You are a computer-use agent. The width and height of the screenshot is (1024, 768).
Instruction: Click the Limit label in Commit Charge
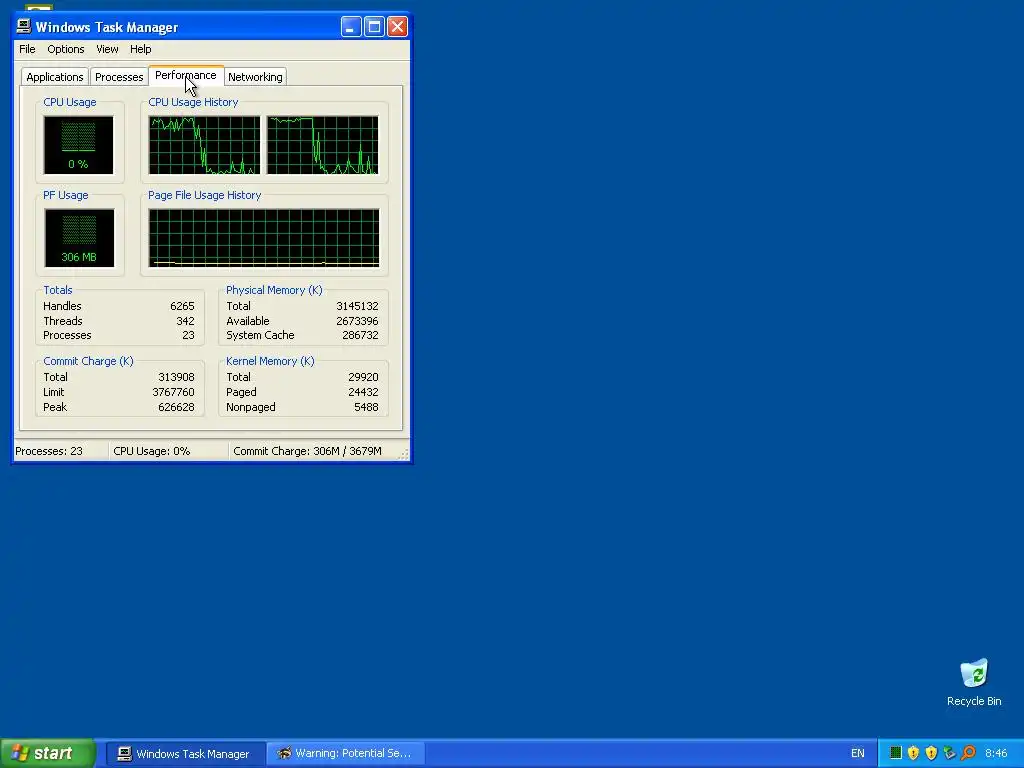click(x=54, y=392)
